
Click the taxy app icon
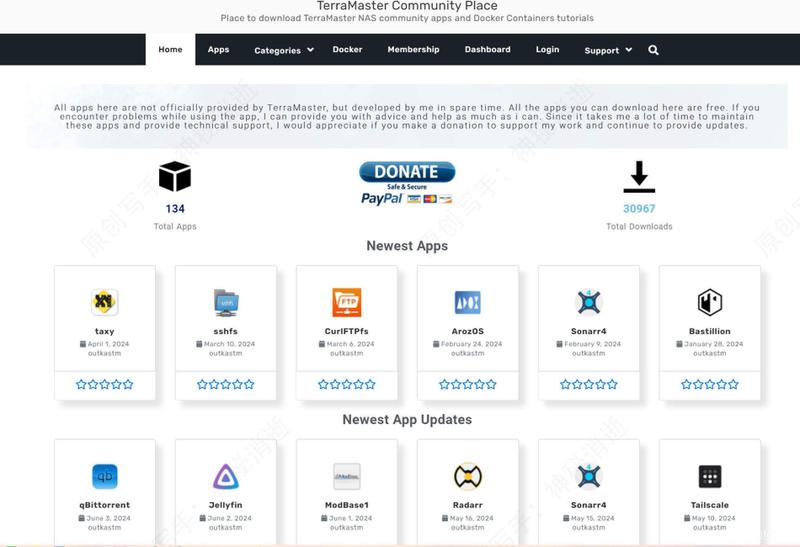tap(105, 302)
